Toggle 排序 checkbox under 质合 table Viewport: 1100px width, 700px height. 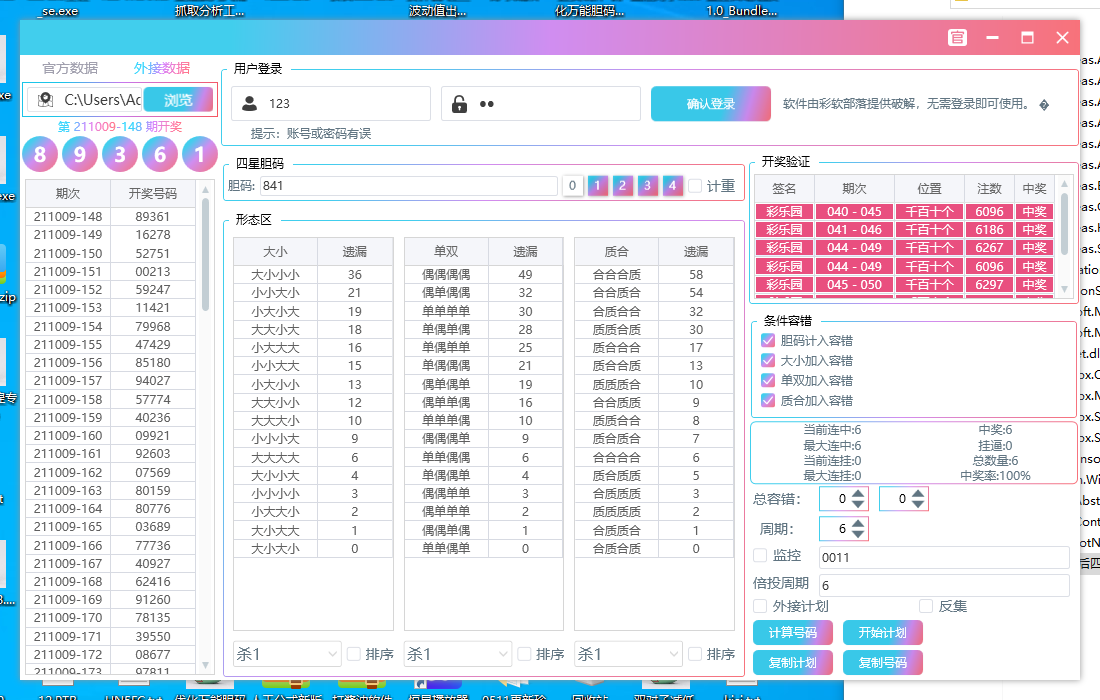pyautogui.click(x=695, y=654)
